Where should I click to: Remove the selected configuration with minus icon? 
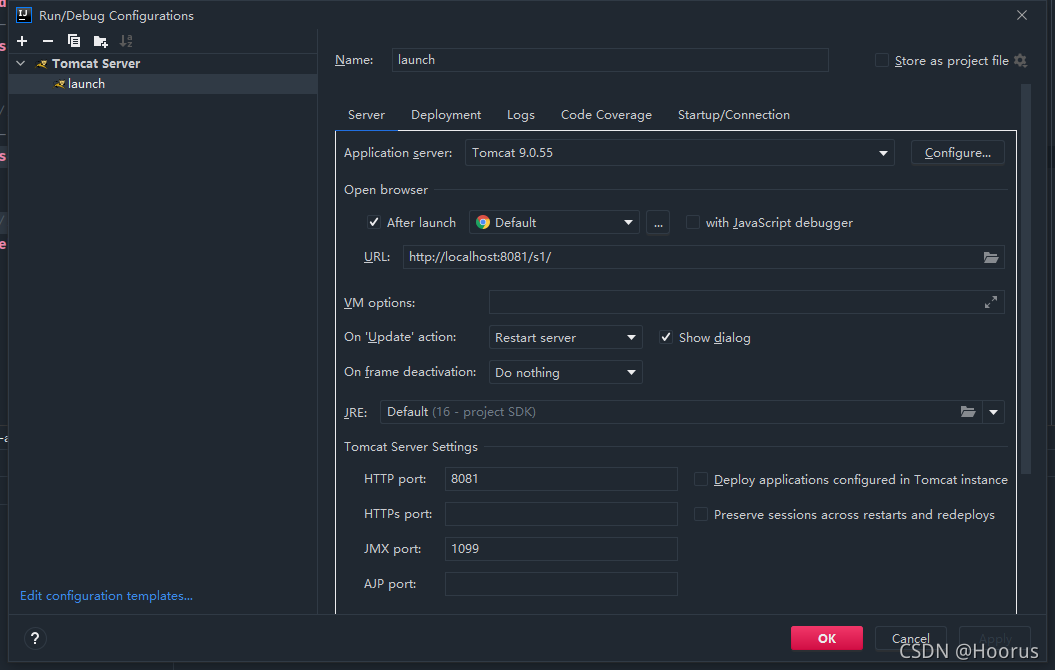tap(48, 41)
